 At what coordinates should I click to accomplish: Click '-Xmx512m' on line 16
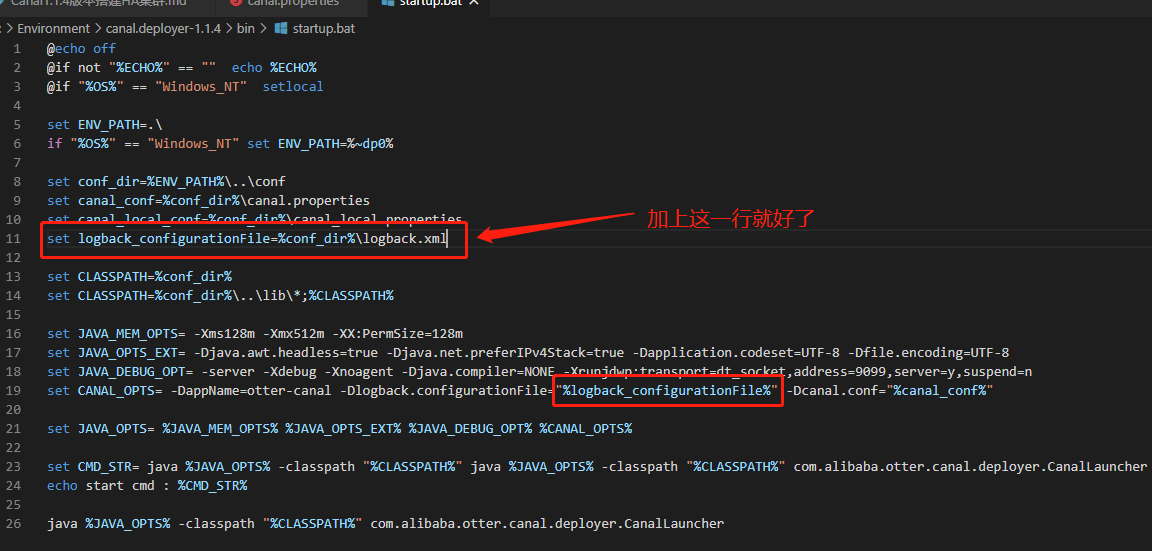click(x=293, y=334)
